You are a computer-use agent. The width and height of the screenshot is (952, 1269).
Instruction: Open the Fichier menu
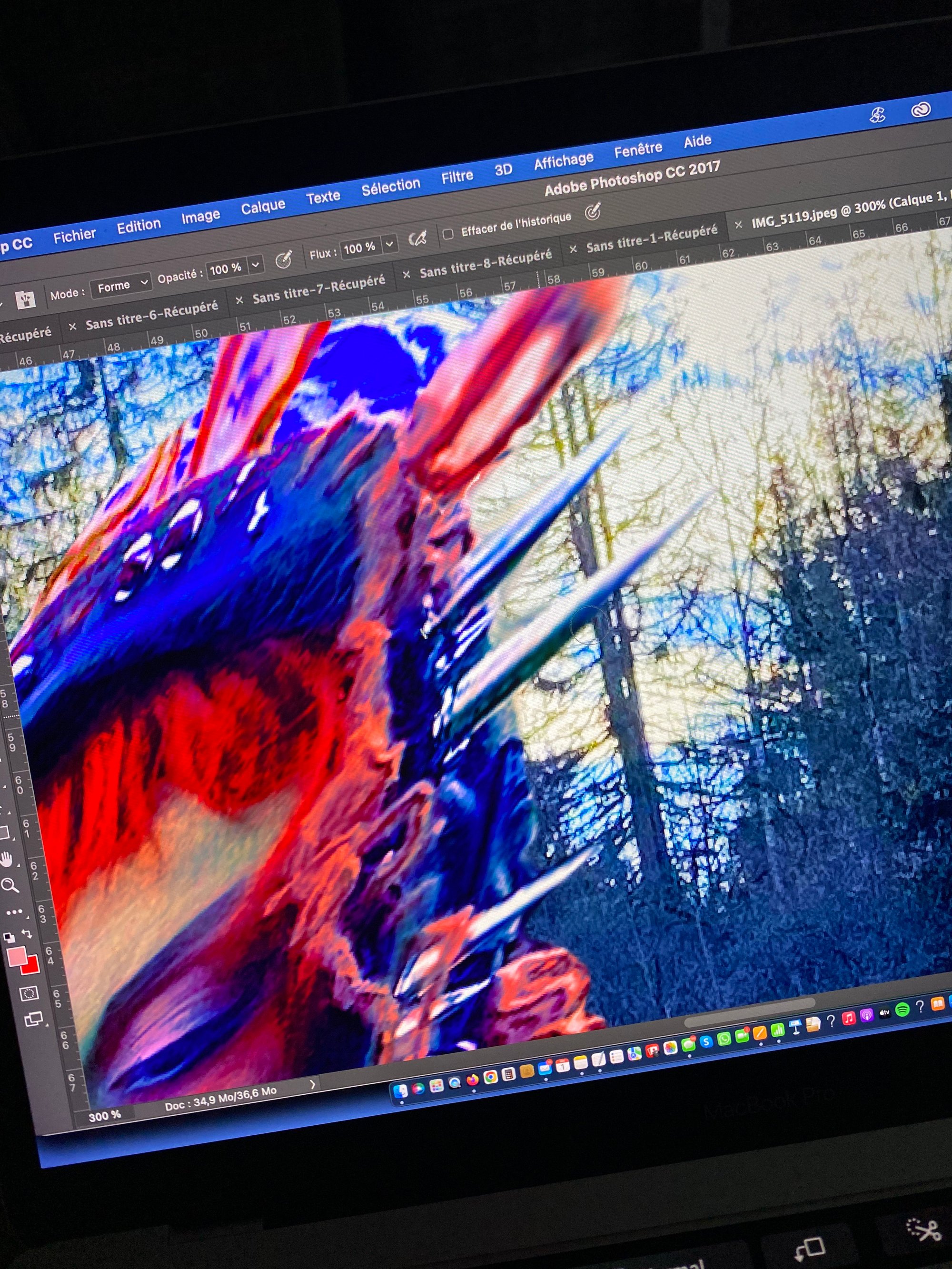(75, 235)
